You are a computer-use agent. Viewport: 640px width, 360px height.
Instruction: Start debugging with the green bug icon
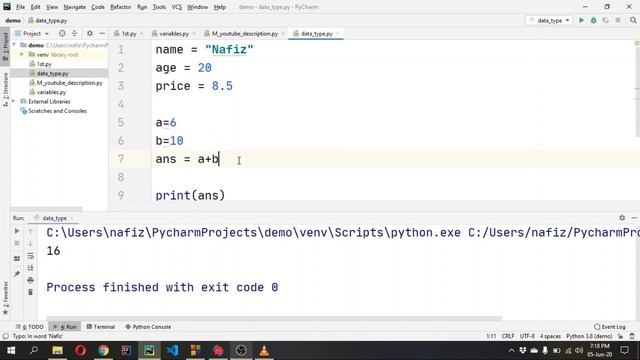pos(593,20)
